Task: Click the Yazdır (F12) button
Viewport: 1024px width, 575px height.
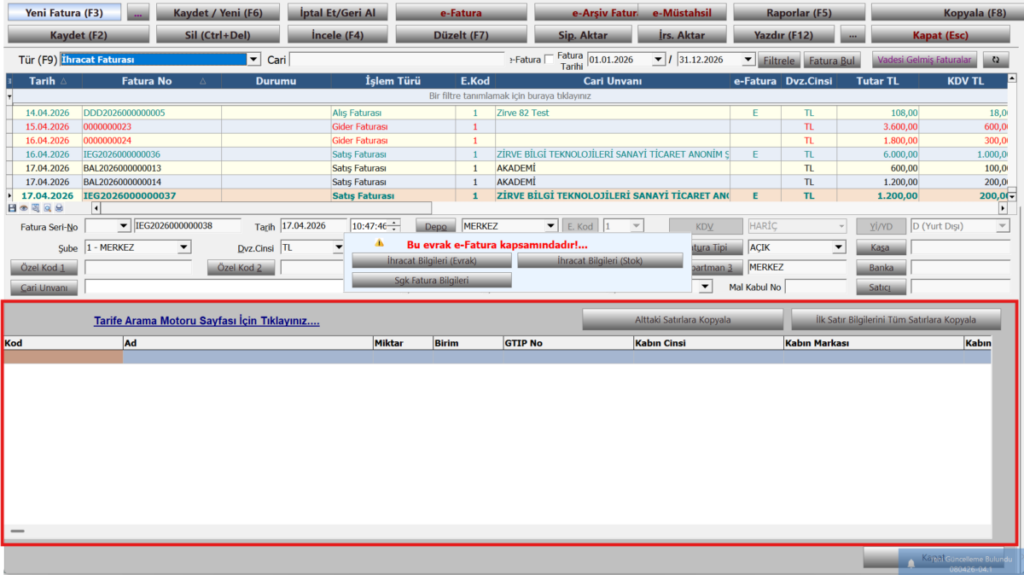Action: (783, 35)
